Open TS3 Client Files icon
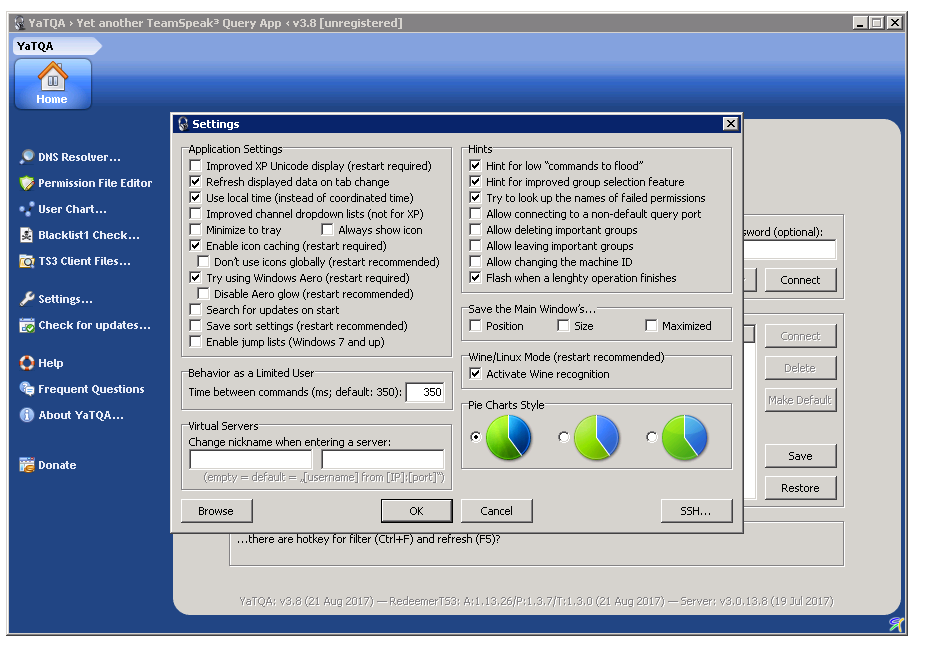This screenshot has width=926, height=660. pos(27,261)
